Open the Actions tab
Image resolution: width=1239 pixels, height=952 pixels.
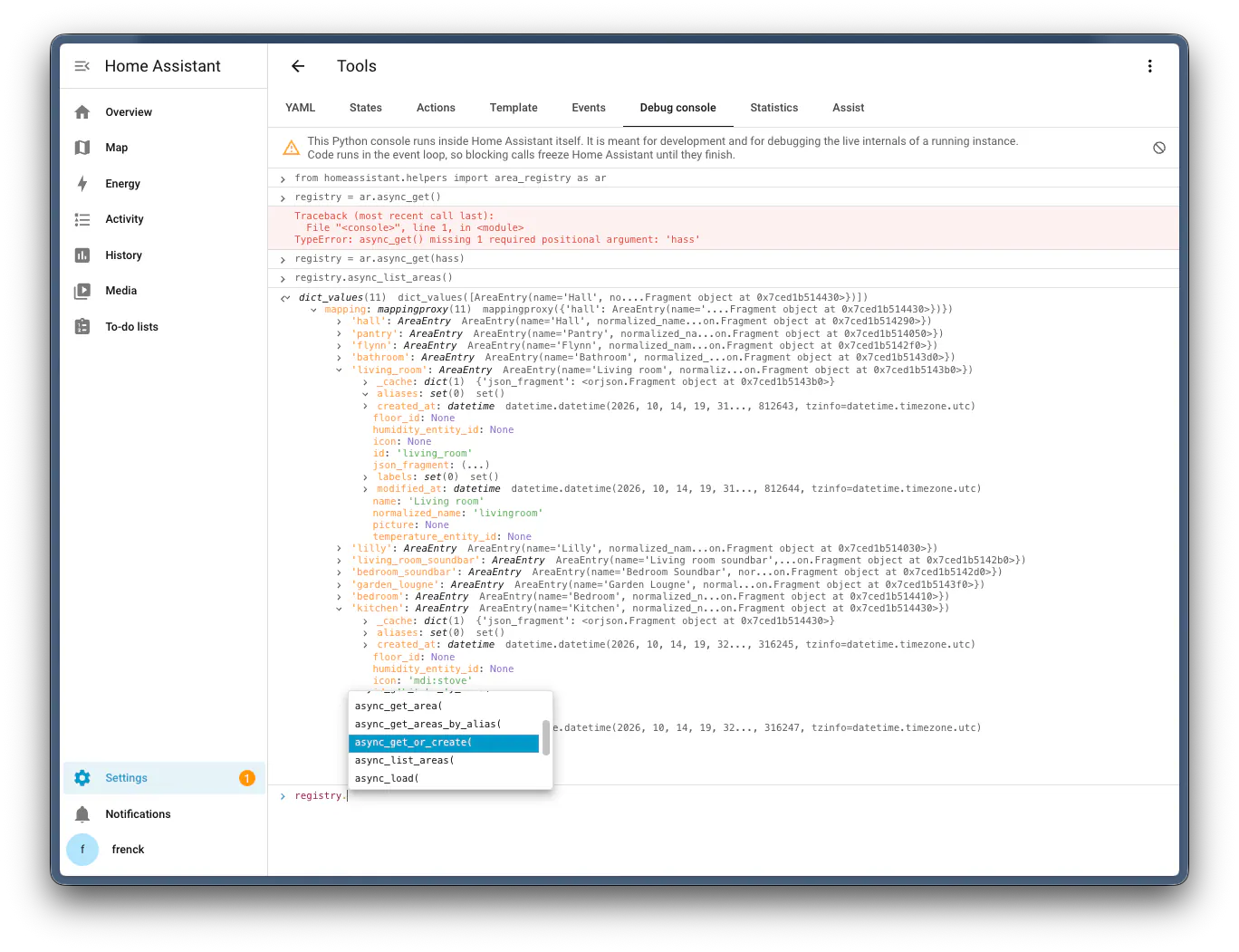tap(436, 108)
